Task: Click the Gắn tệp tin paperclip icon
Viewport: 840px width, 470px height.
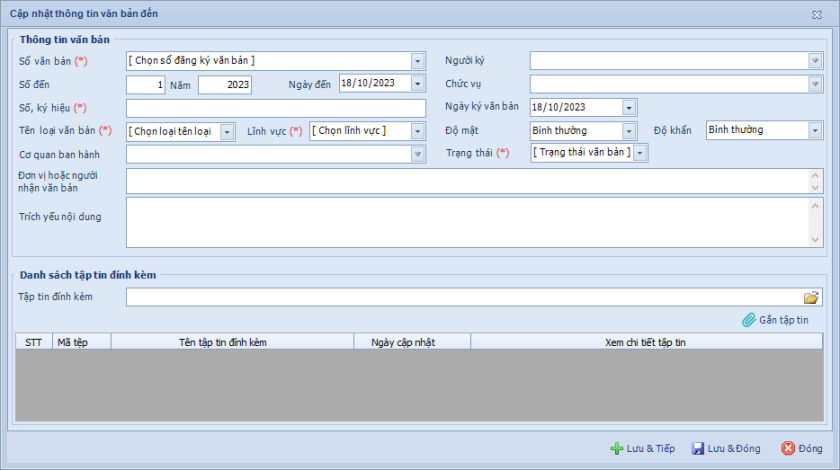Action: [x=748, y=320]
